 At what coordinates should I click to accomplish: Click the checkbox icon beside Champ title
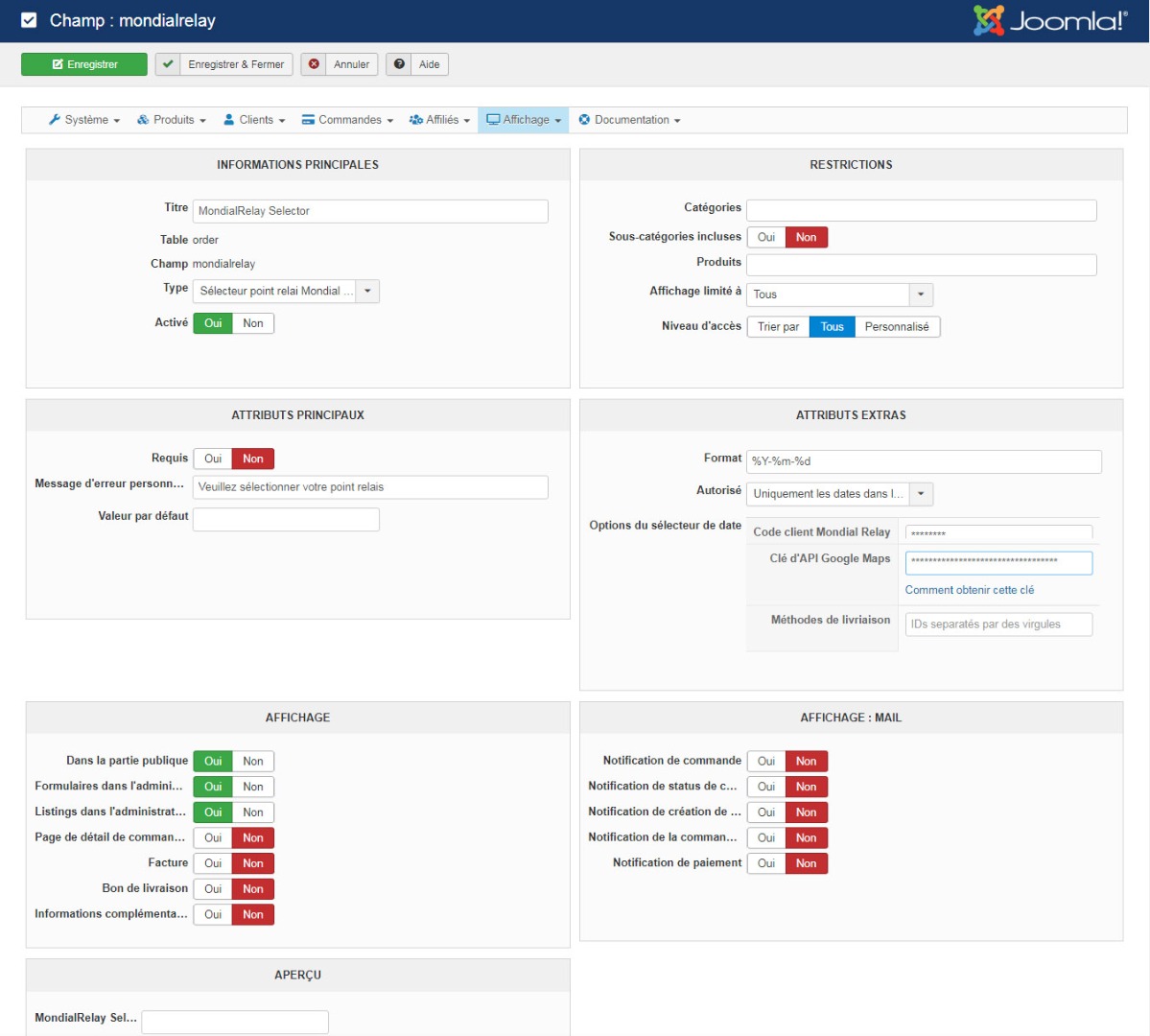tap(29, 20)
